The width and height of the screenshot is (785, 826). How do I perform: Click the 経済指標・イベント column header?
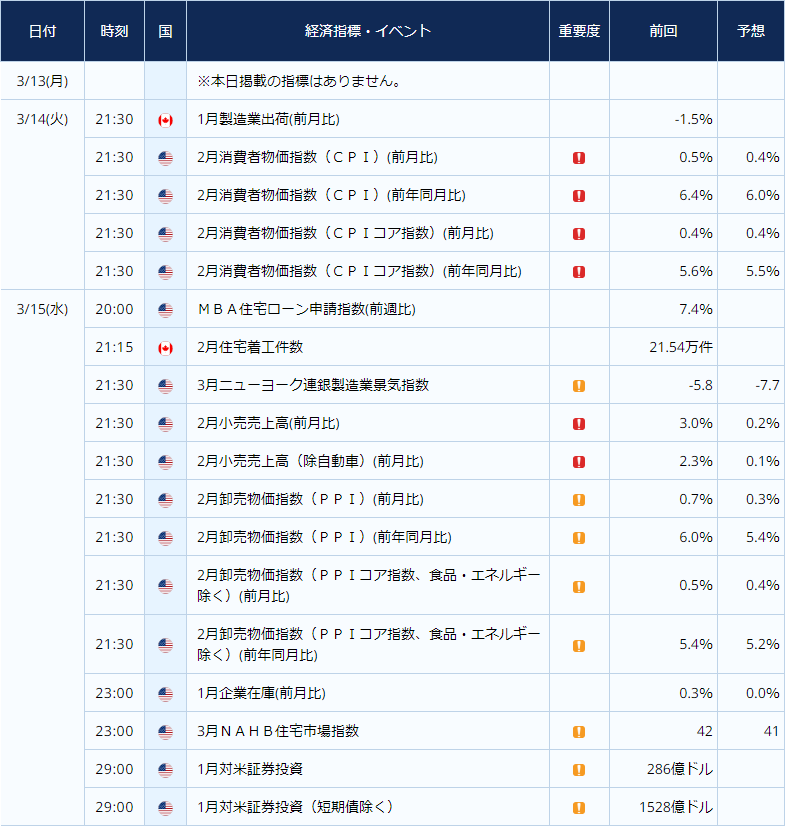tap(368, 31)
